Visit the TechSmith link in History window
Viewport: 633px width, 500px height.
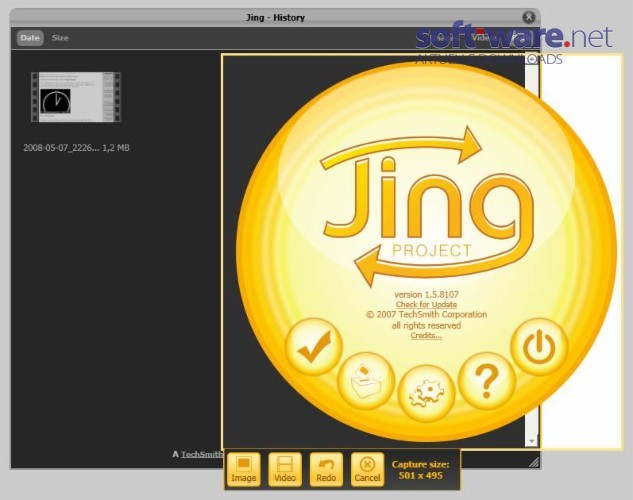pos(201,454)
